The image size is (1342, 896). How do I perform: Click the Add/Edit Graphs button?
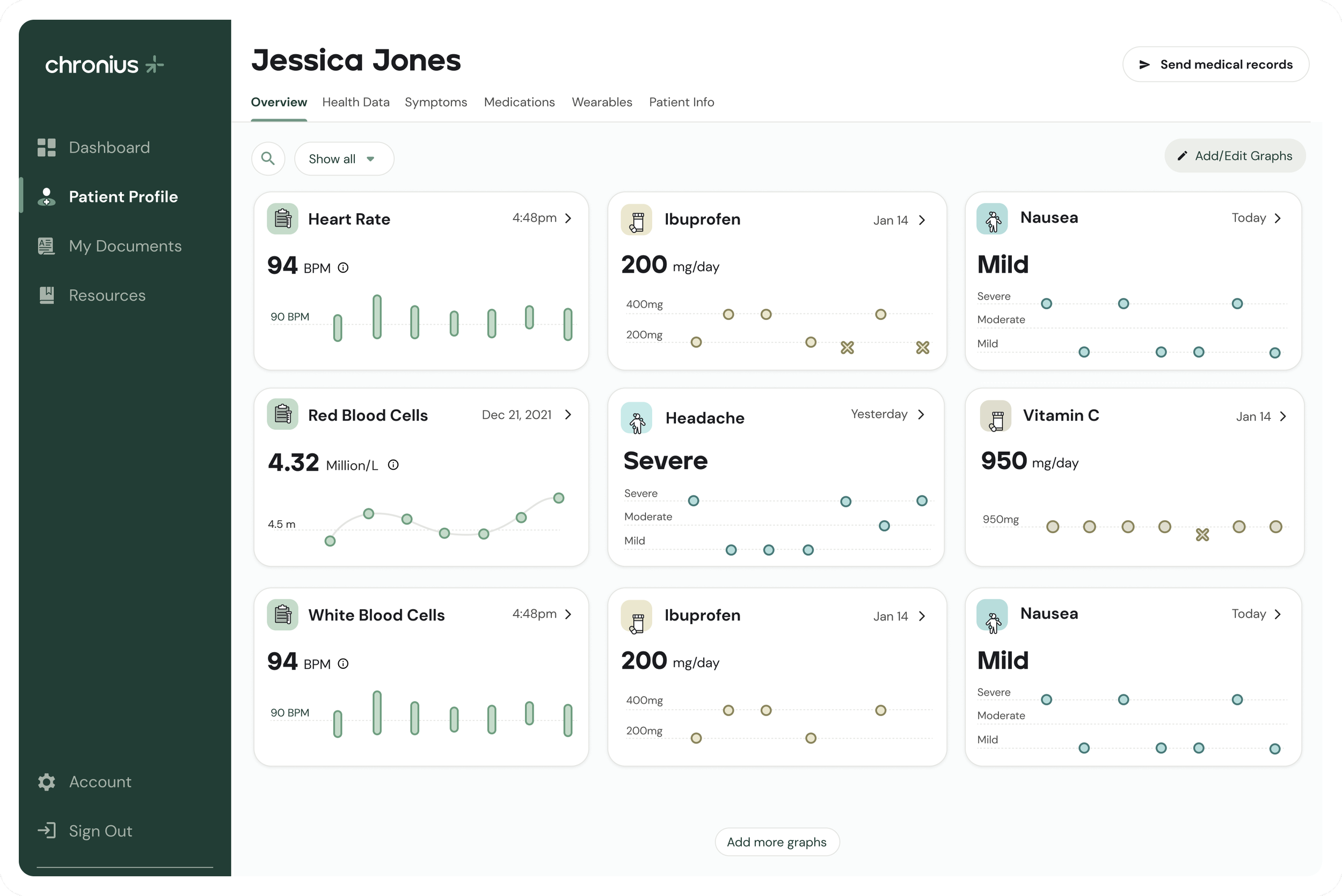coord(1235,156)
